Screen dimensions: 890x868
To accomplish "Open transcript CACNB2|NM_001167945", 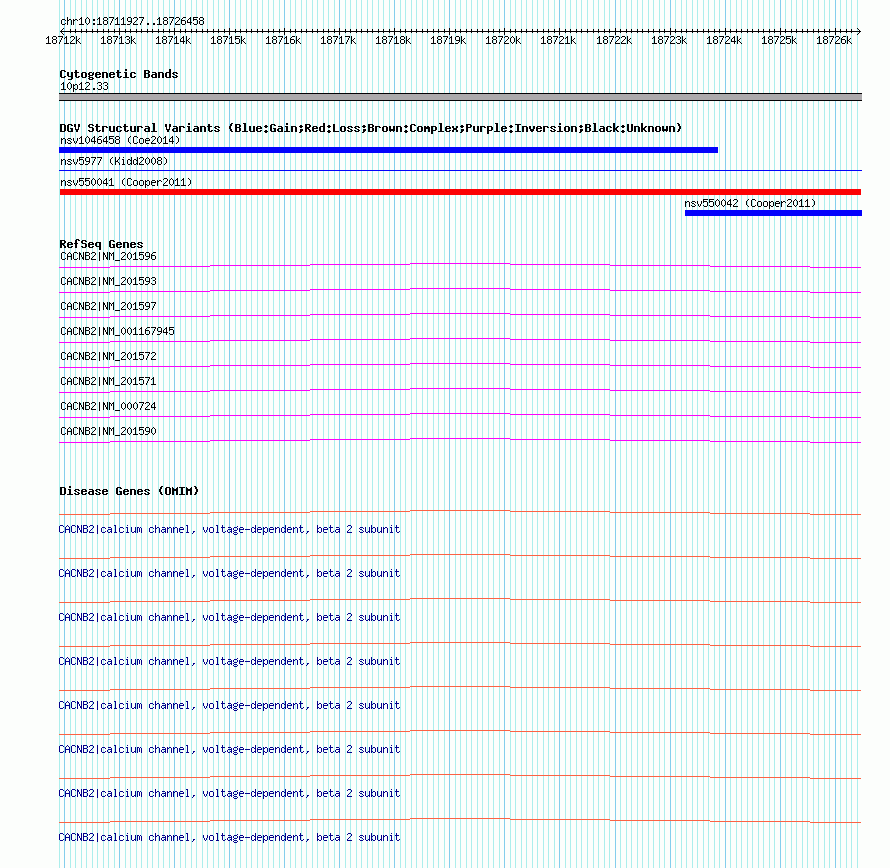I will coord(117,332).
